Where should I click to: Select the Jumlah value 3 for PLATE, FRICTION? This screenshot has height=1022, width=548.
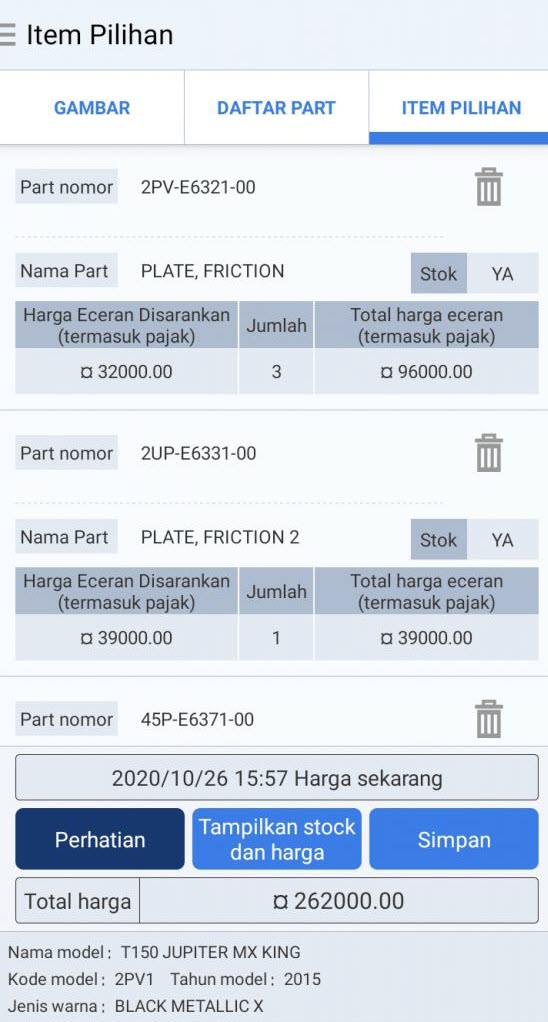point(276,372)
